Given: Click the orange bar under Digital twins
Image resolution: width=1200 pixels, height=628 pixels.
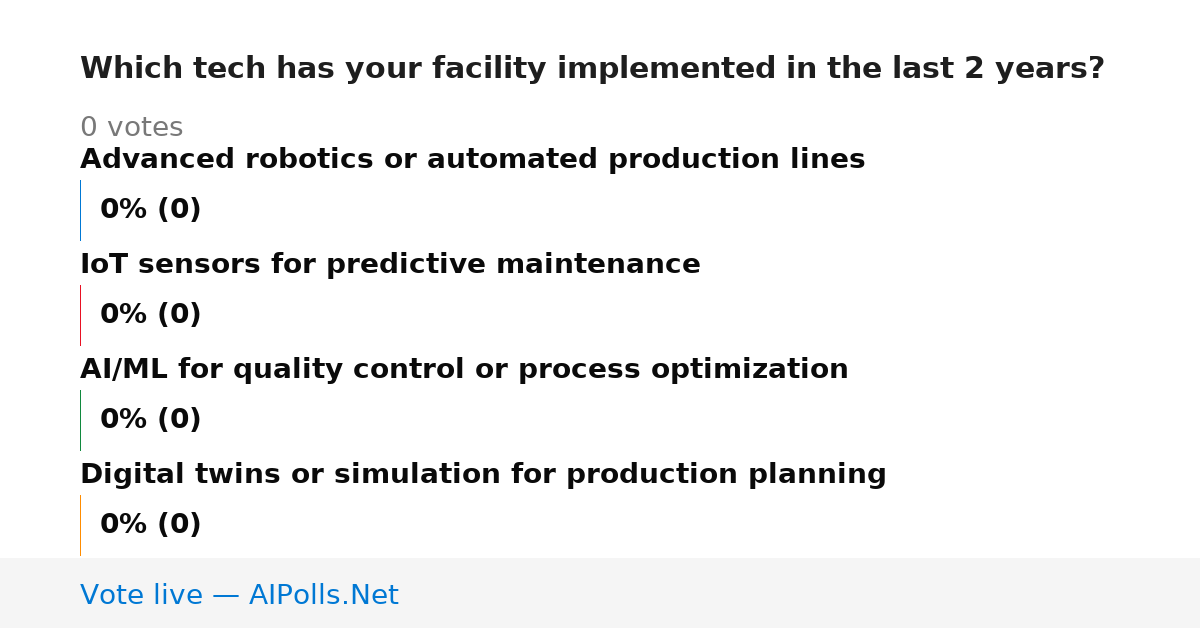Looking at the screenshot, I should [80, 525].
